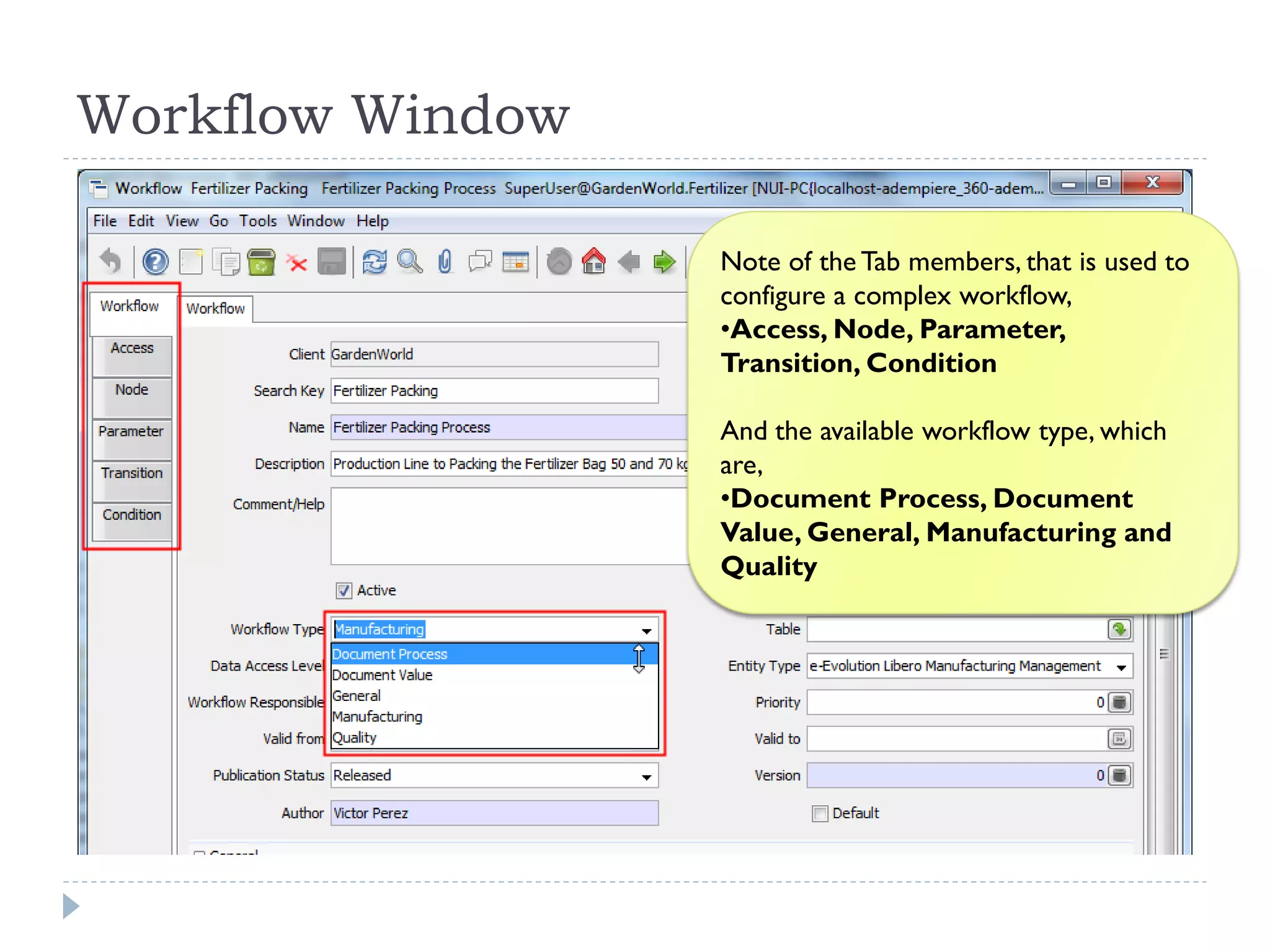Open the Edit menu
The height and width of the screenshot is (952, 1270).
[141, 221]
